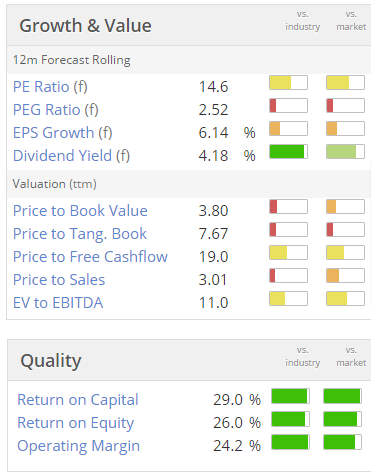Image resolution: width=371 pixels, height=474 pixels.
Task: Open the Price to Sales link
Action: click(59, 280)
